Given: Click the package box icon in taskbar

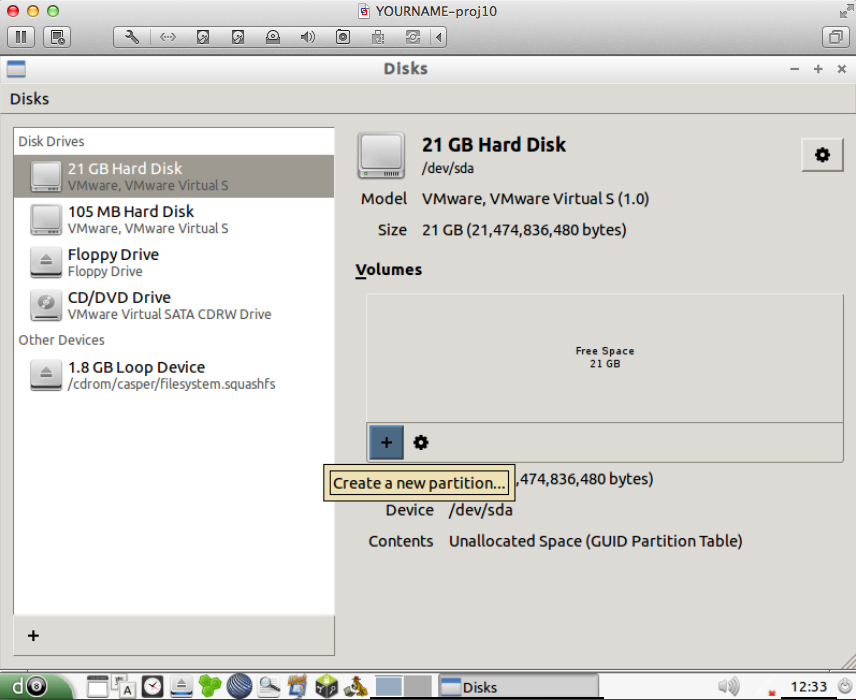Looking at the screenshot, I should pyautogui.click(x=327, y=686).
